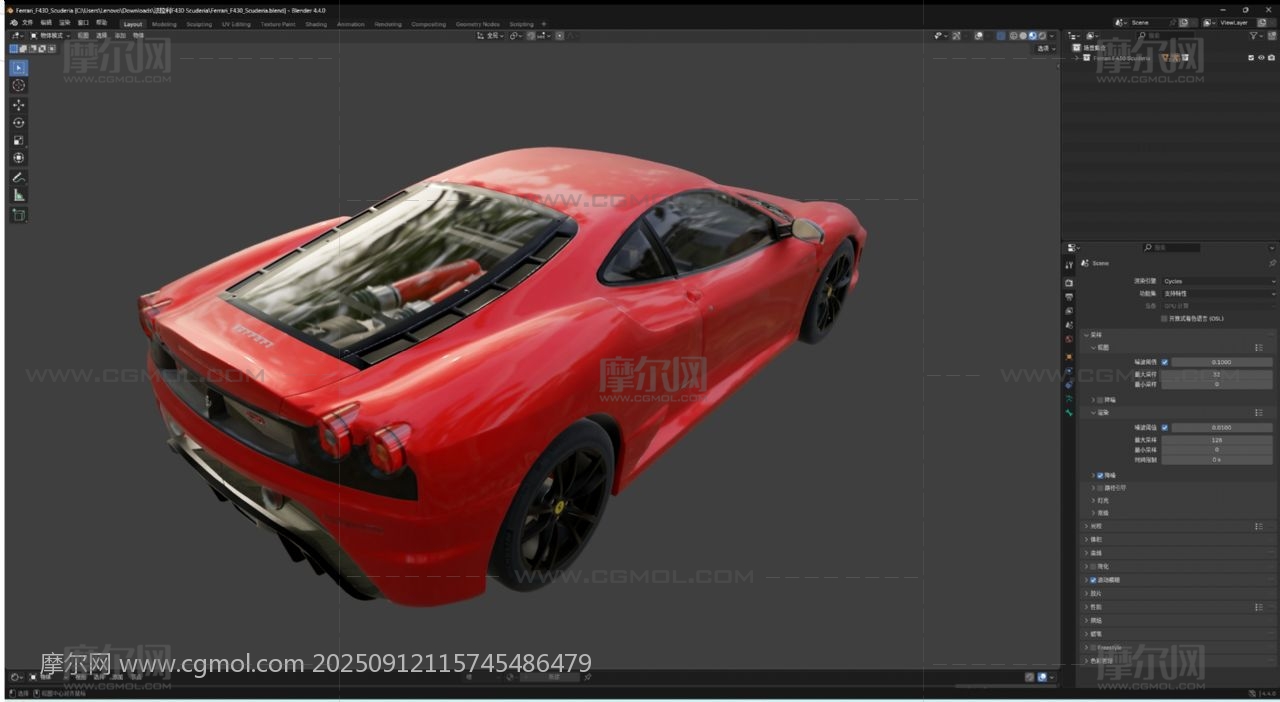1280x702 pixels.
Task: Collapse the Viewport sampling subpanel
Action: (1093, 348)
